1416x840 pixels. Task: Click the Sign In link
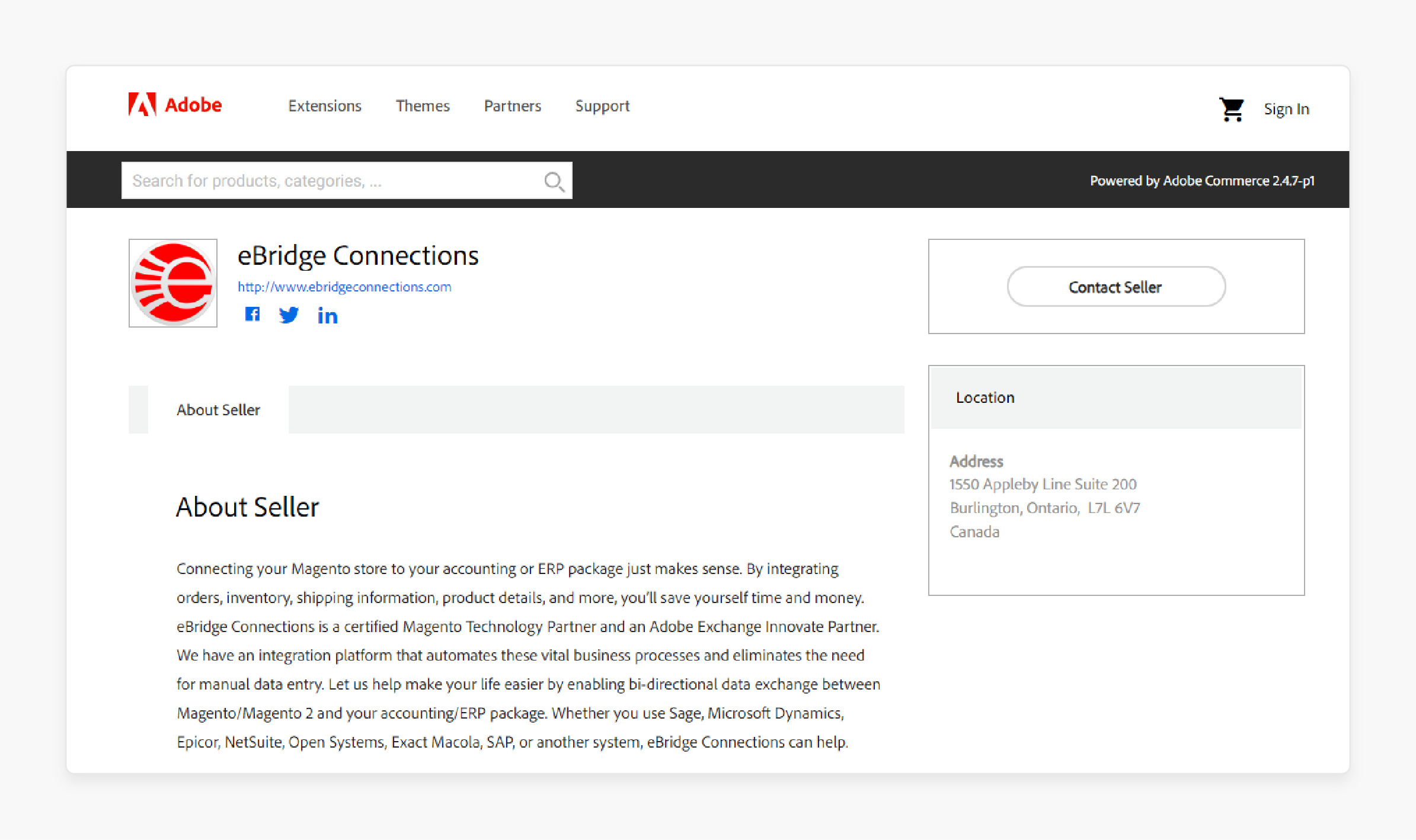pos(1286,109)
